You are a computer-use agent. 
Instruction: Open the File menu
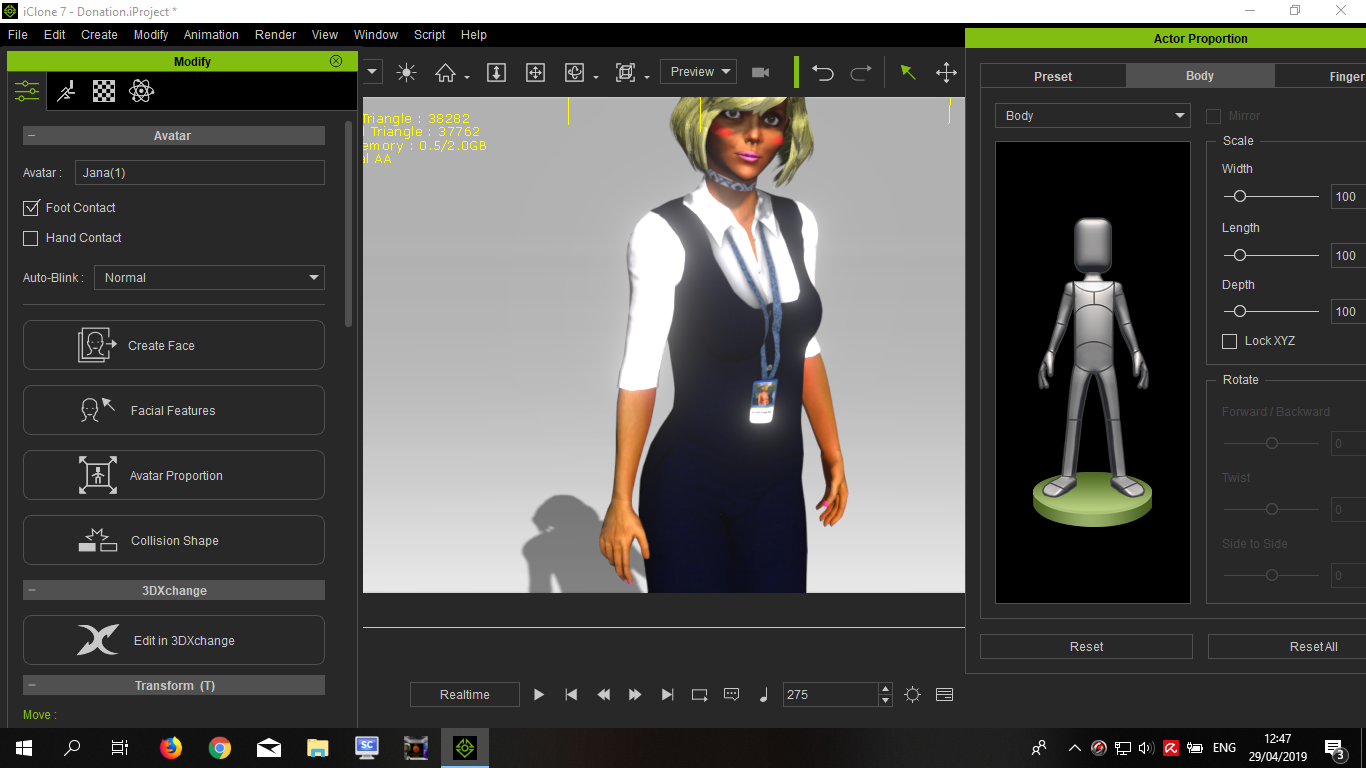tap(17, 34)
